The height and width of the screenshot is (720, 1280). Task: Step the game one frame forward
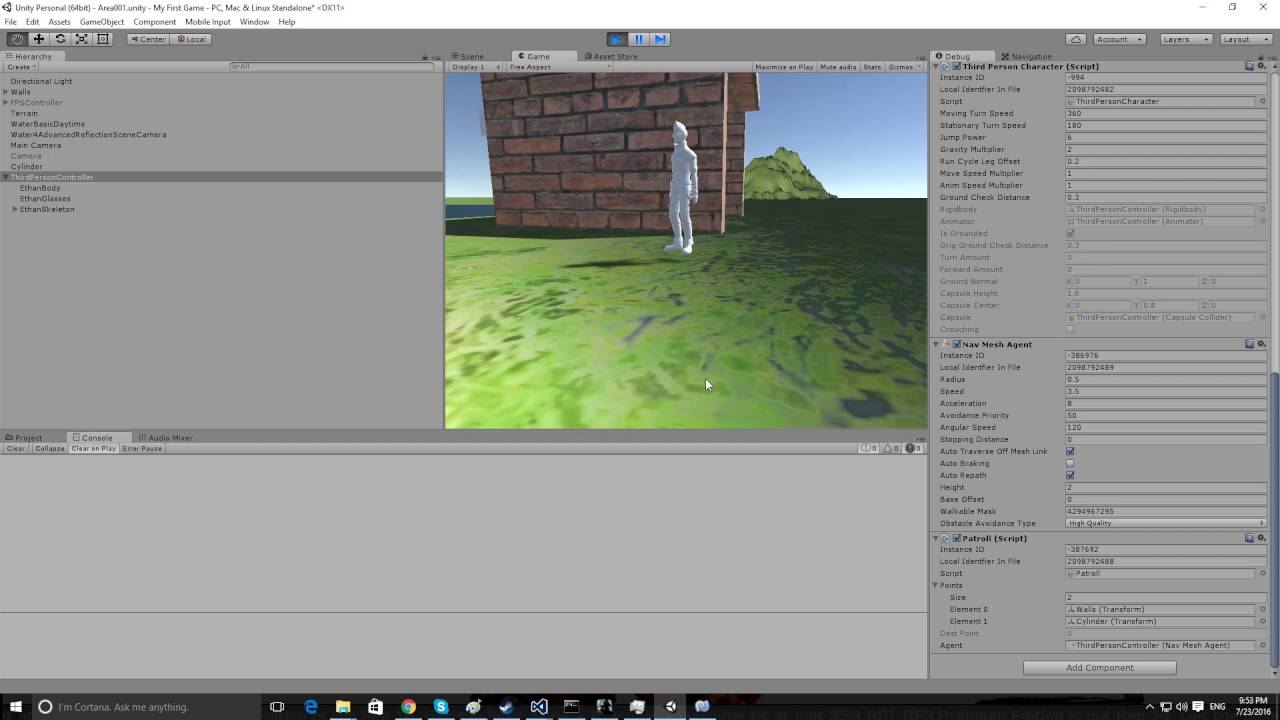click(x=662, y=39)
